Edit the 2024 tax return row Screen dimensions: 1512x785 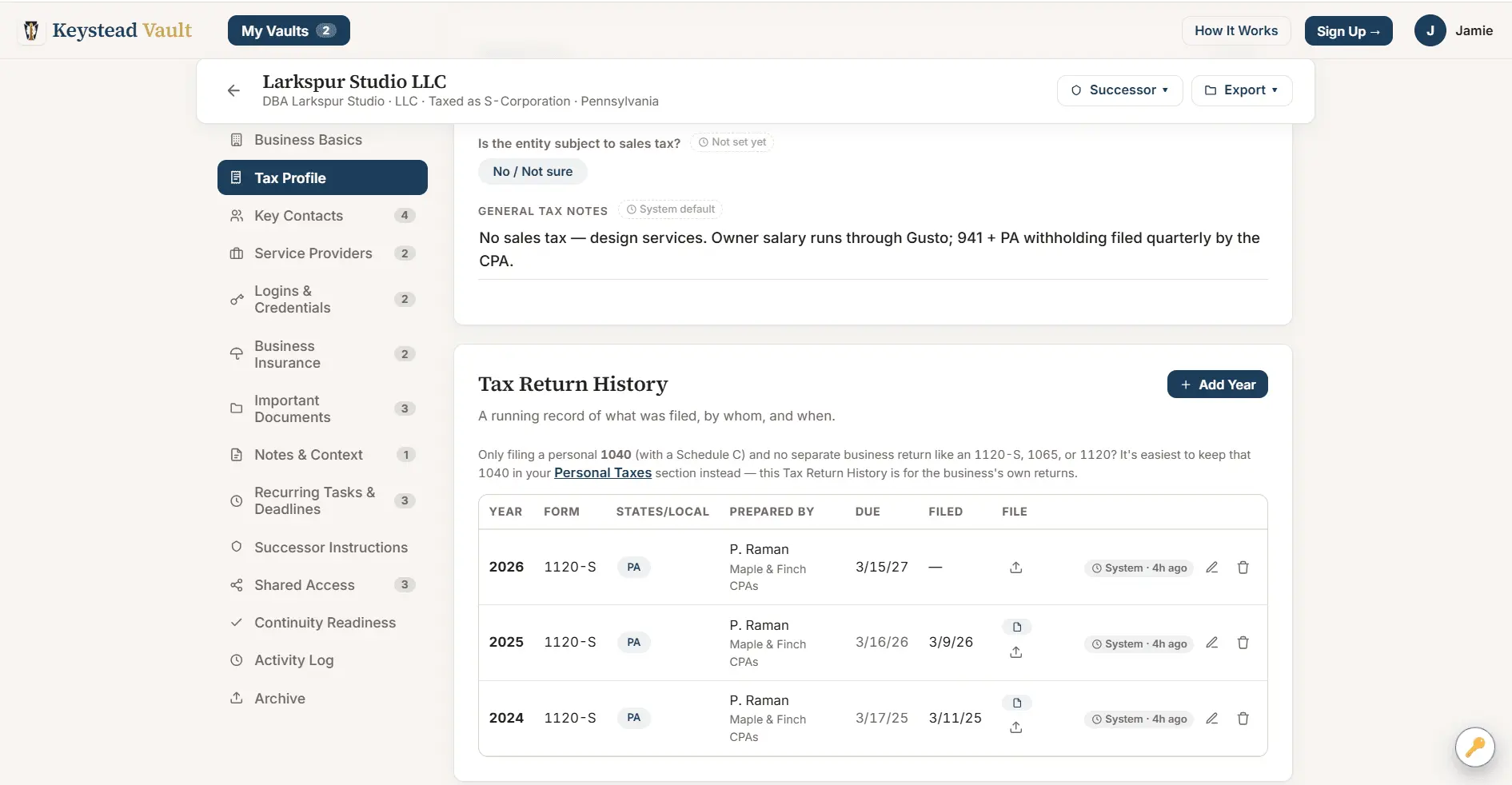[1212, 719]
